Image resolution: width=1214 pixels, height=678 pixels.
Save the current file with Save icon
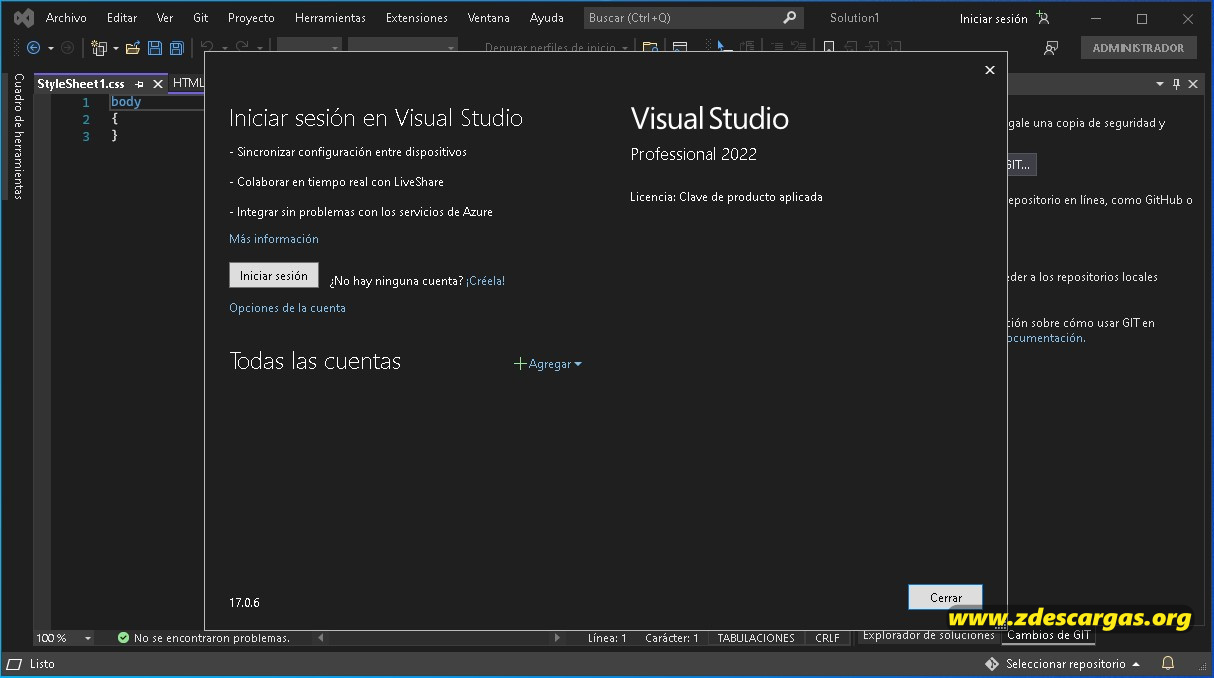point(155,48)
